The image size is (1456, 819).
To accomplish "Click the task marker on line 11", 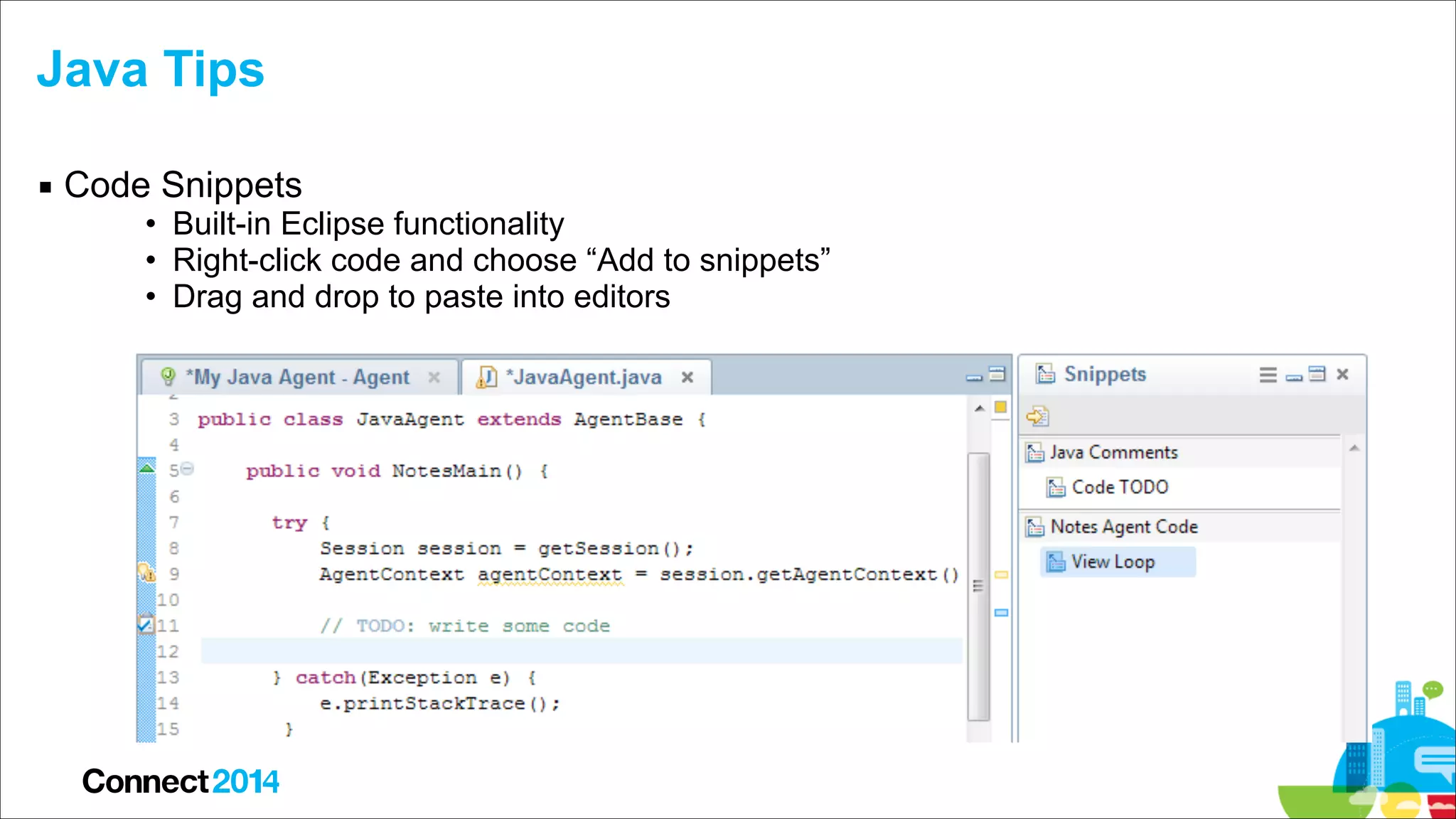I will pyautogui.click(x=146, y=624).
